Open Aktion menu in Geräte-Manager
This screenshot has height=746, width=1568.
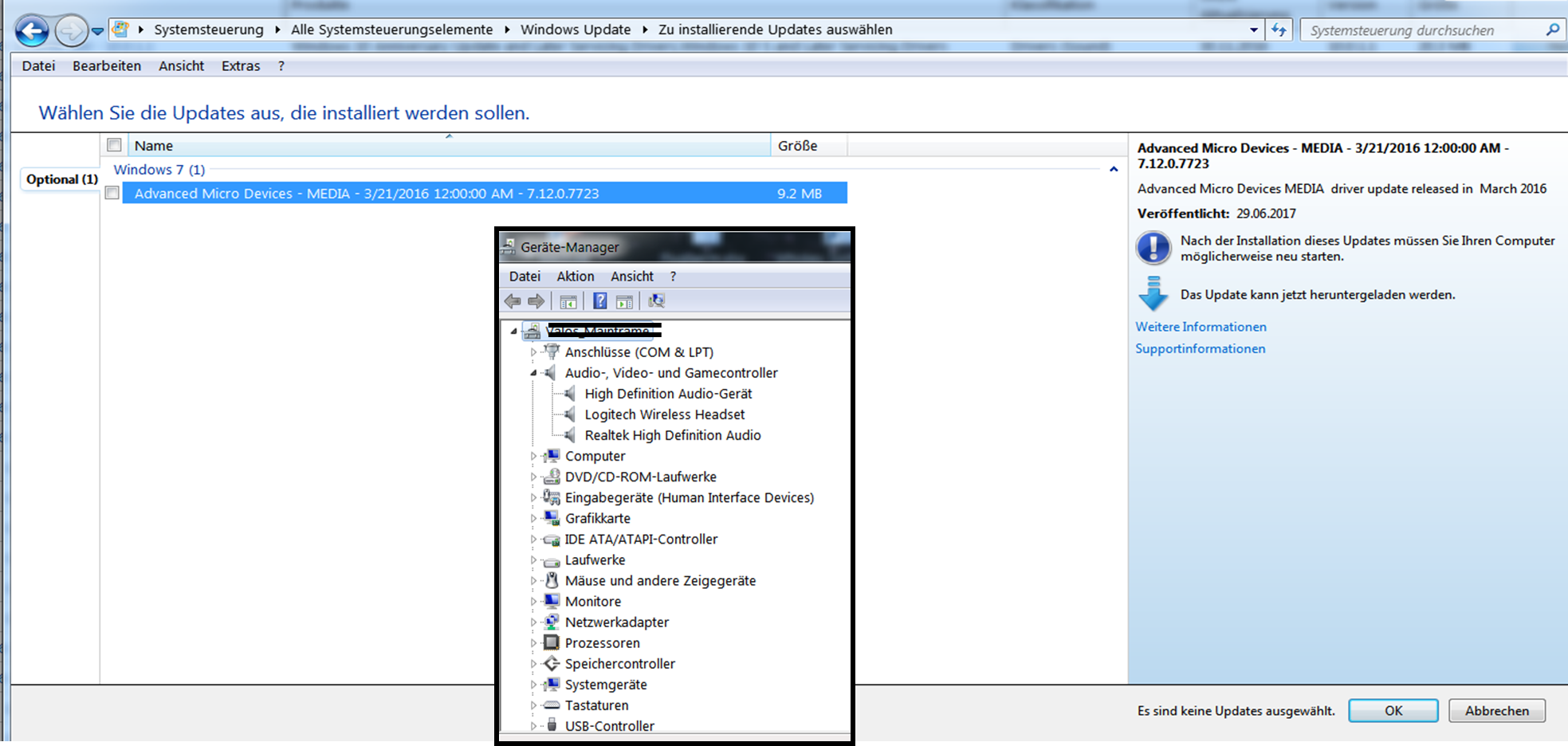[x=576, y=277]
